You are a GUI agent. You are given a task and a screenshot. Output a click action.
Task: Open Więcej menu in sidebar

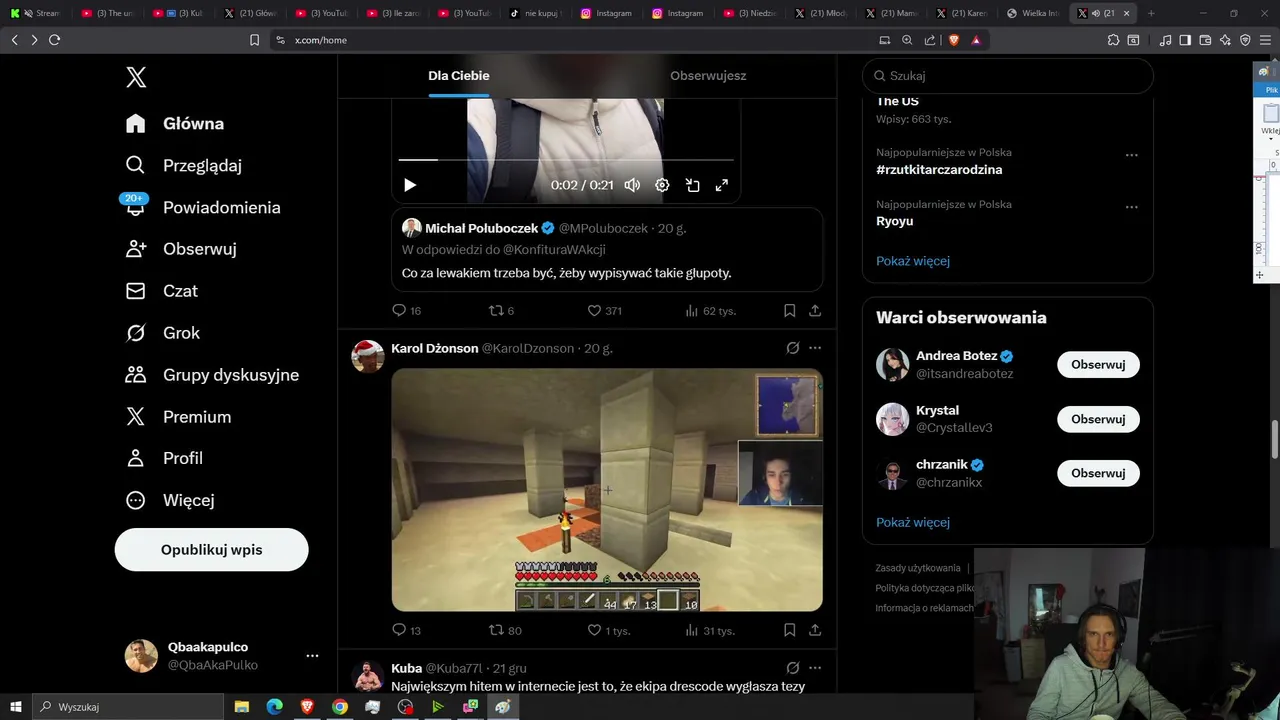(x=170, y=500)
